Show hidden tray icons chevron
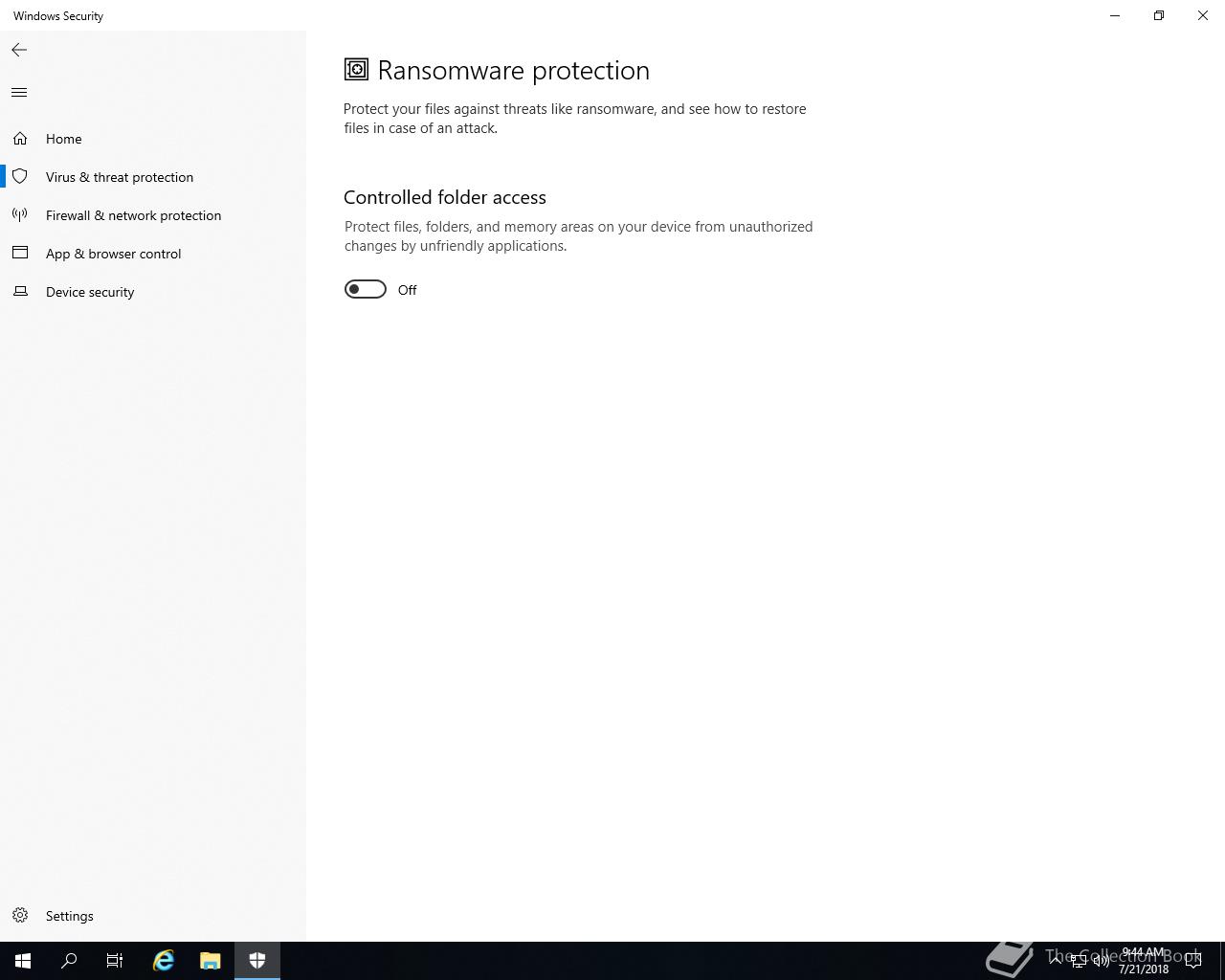 [x=1056, y=961]
